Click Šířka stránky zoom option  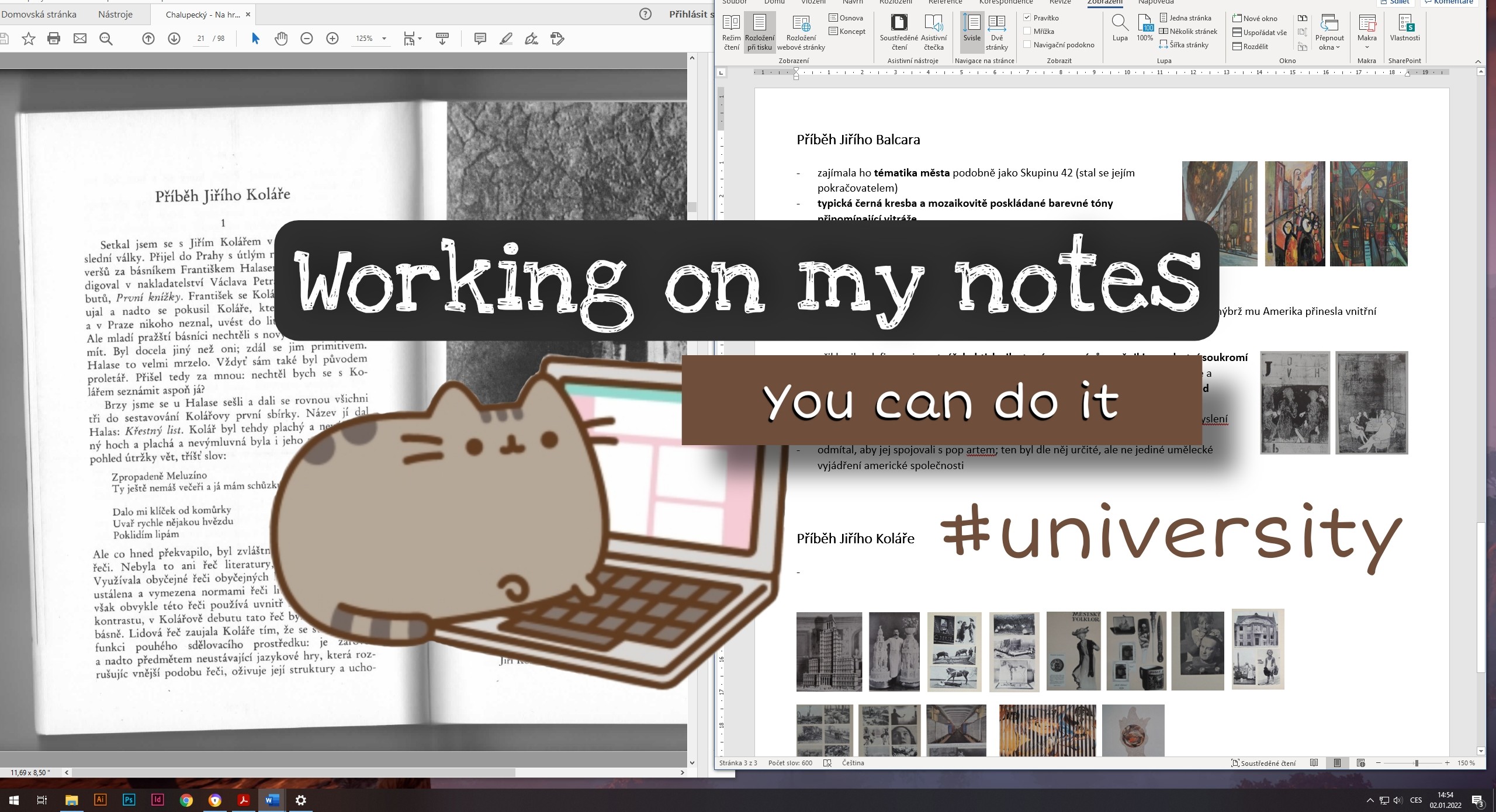tap(1184, 44)
